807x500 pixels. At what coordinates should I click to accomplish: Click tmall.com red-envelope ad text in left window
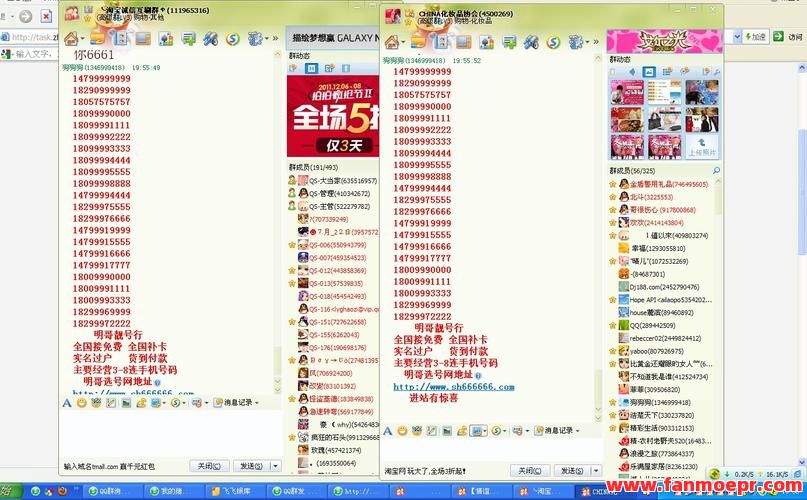[x=109, y=467]
